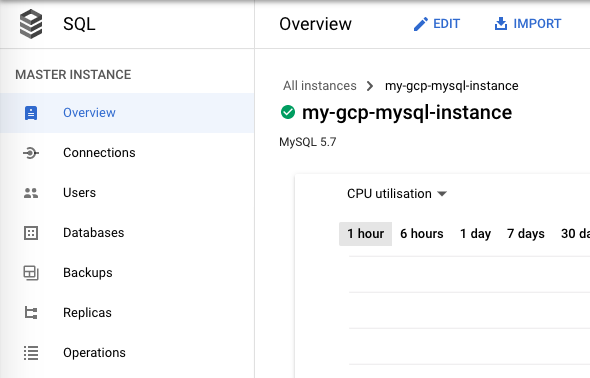Click the download icon beside IMPORT
The height and width of the screenshot is (378, 590).
501,24
